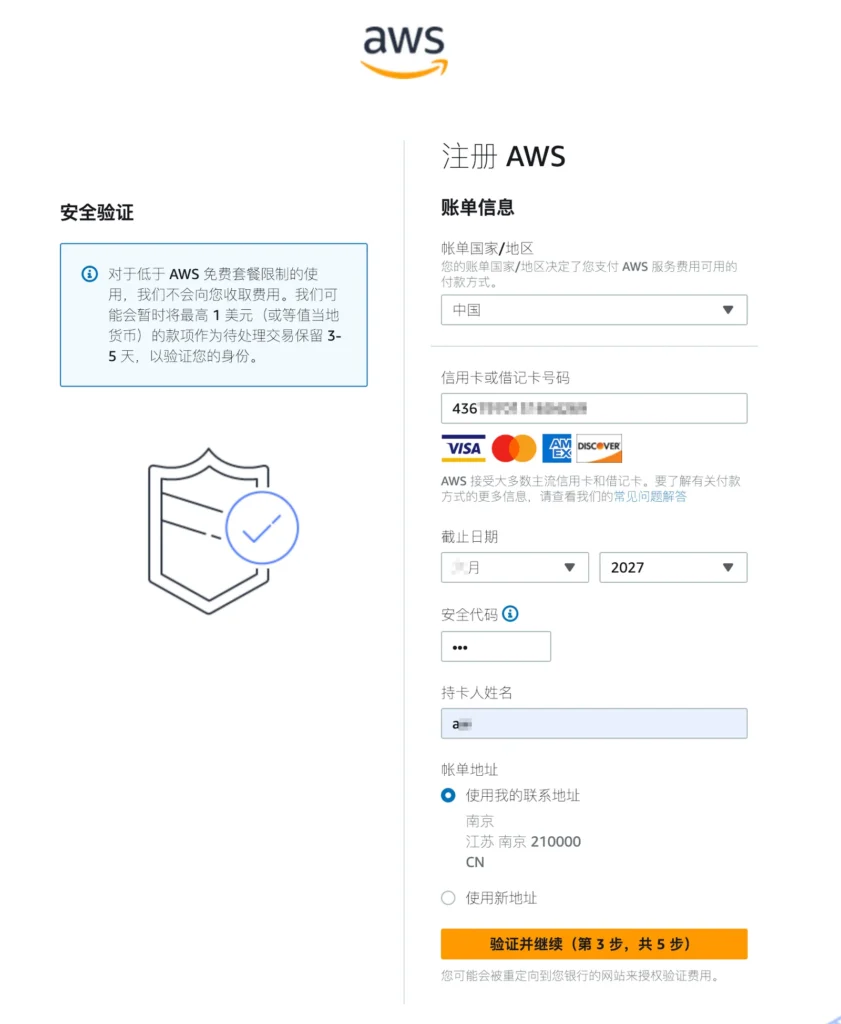Image resolution: width=841 pixels, height=1024 pixels.
Task: Open the expiration year 2027 dropdown
Action: coord(672,567)
